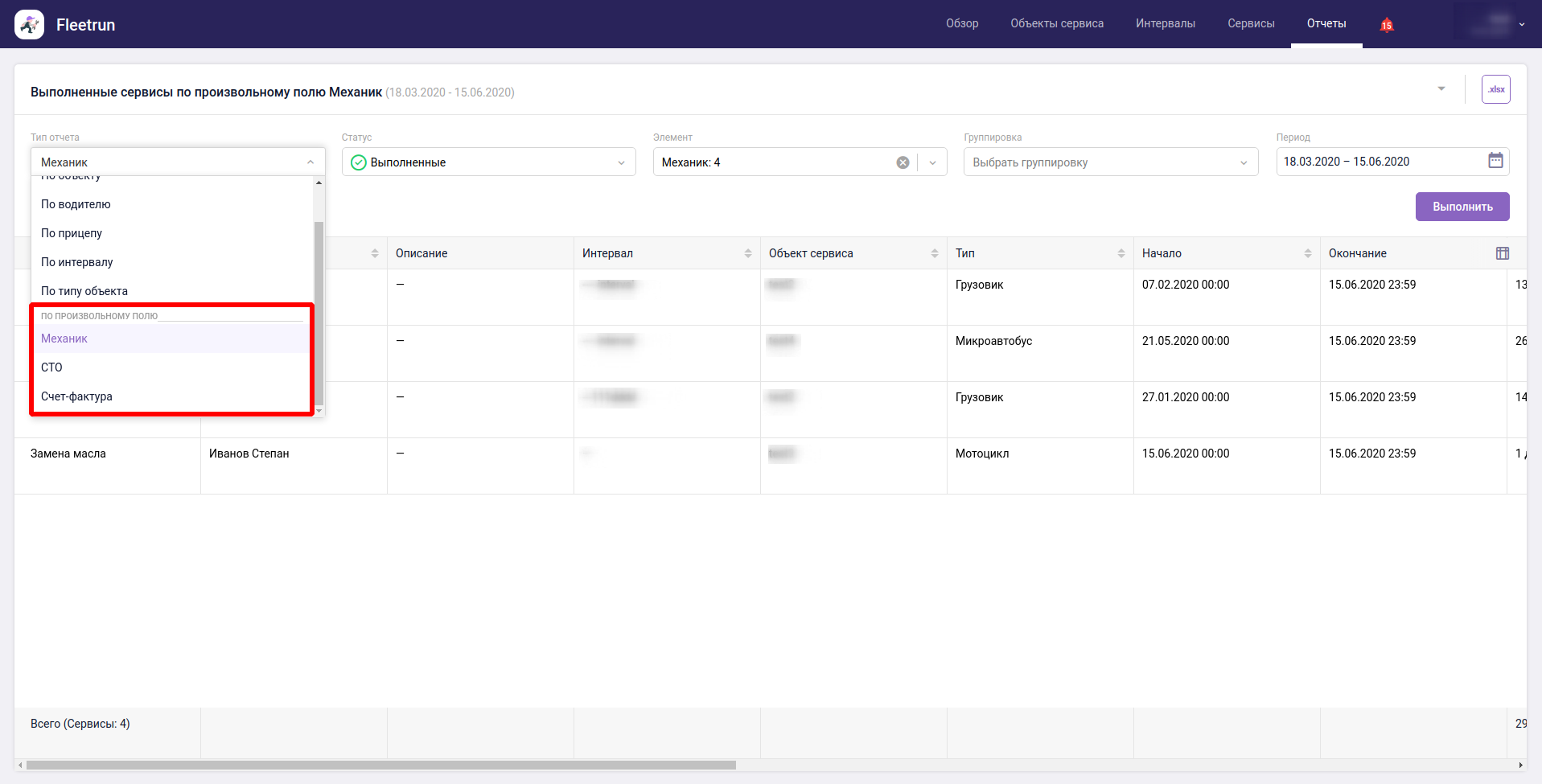Clear the Механик: 4 element selection

tap(903, 162)
